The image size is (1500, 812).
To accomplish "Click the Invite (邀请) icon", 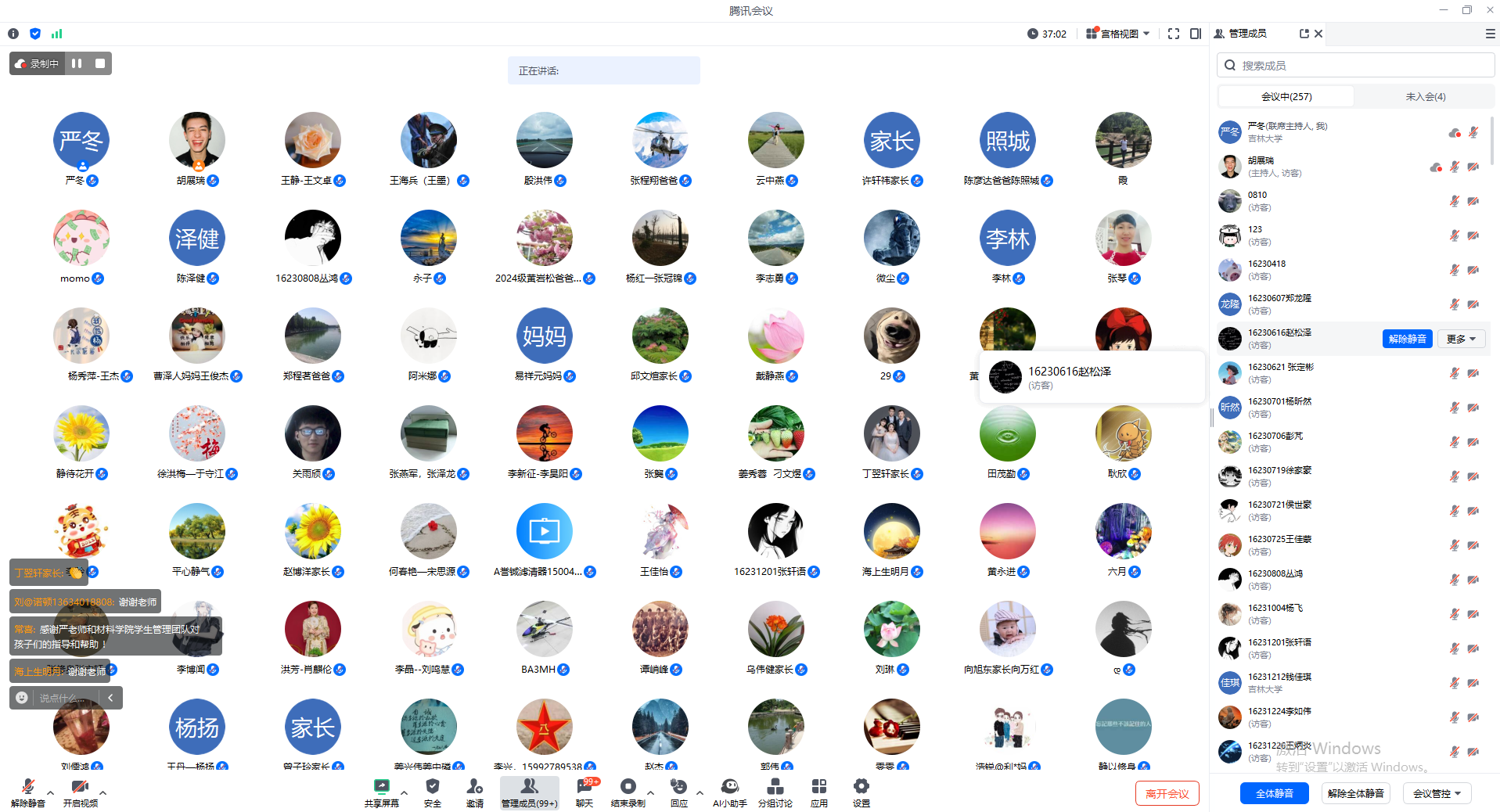I will click(x=474, y=792).
